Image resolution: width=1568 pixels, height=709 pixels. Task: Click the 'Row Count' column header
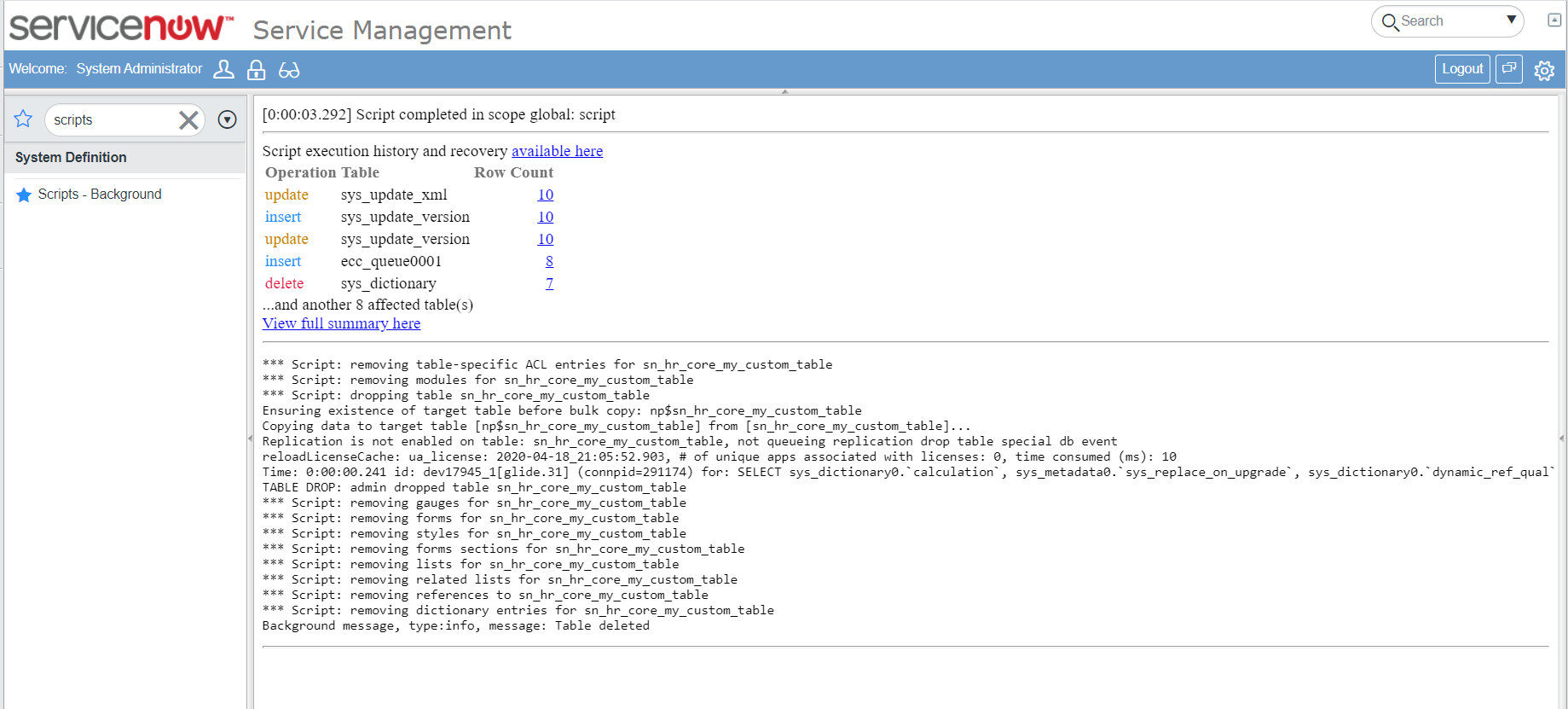click(513, 172)
